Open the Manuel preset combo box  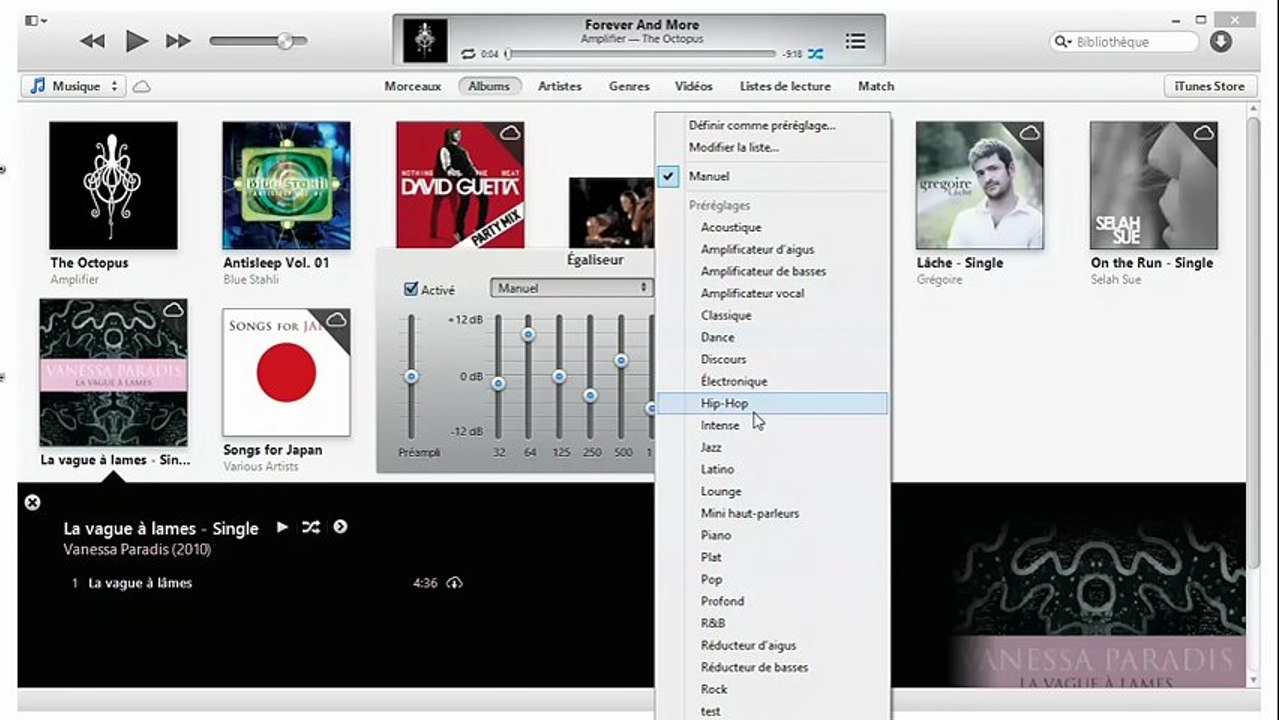pyautogui.click(x=571, y=288)
